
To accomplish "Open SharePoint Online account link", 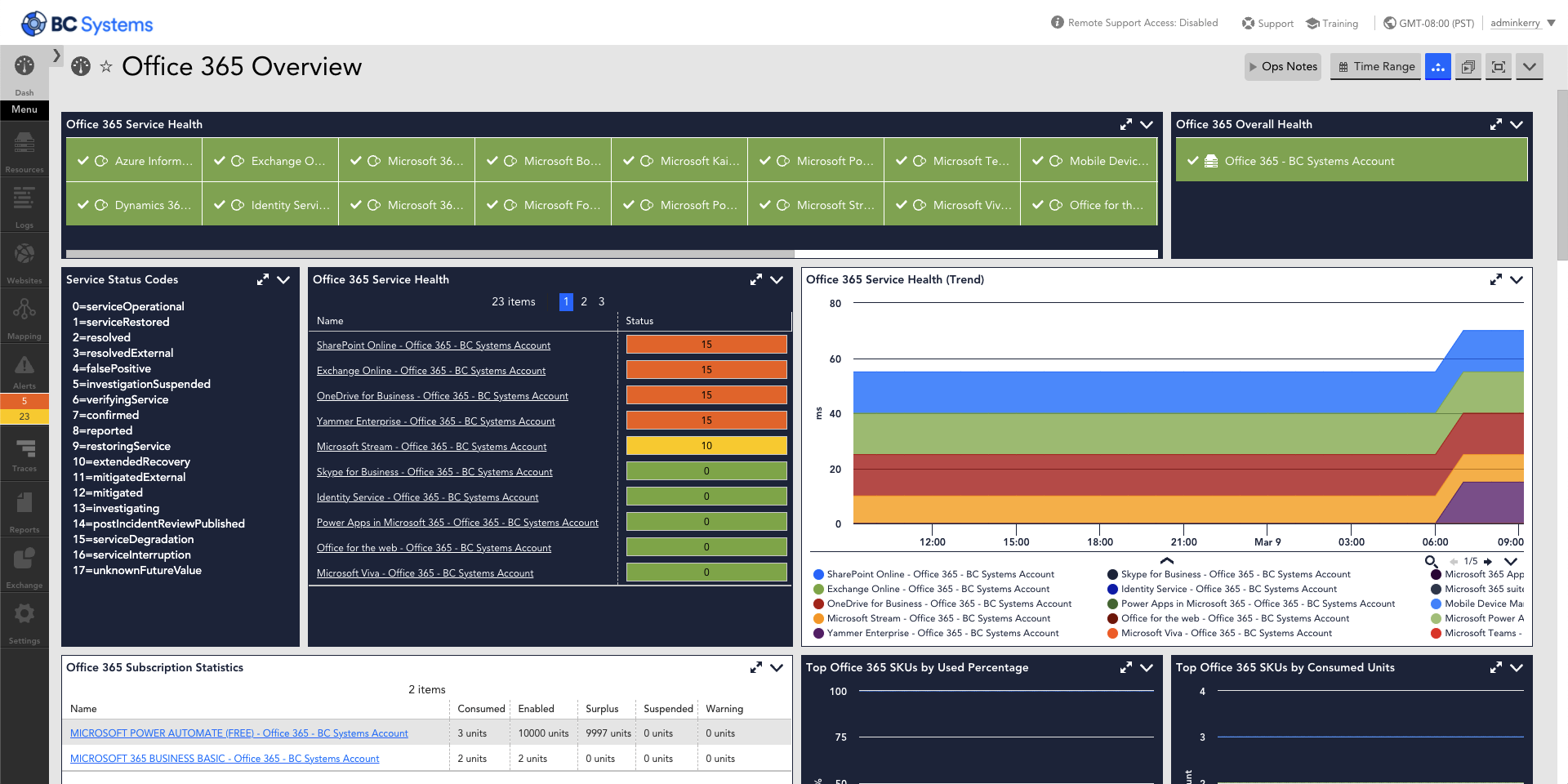I will click(x=434, y=345).
